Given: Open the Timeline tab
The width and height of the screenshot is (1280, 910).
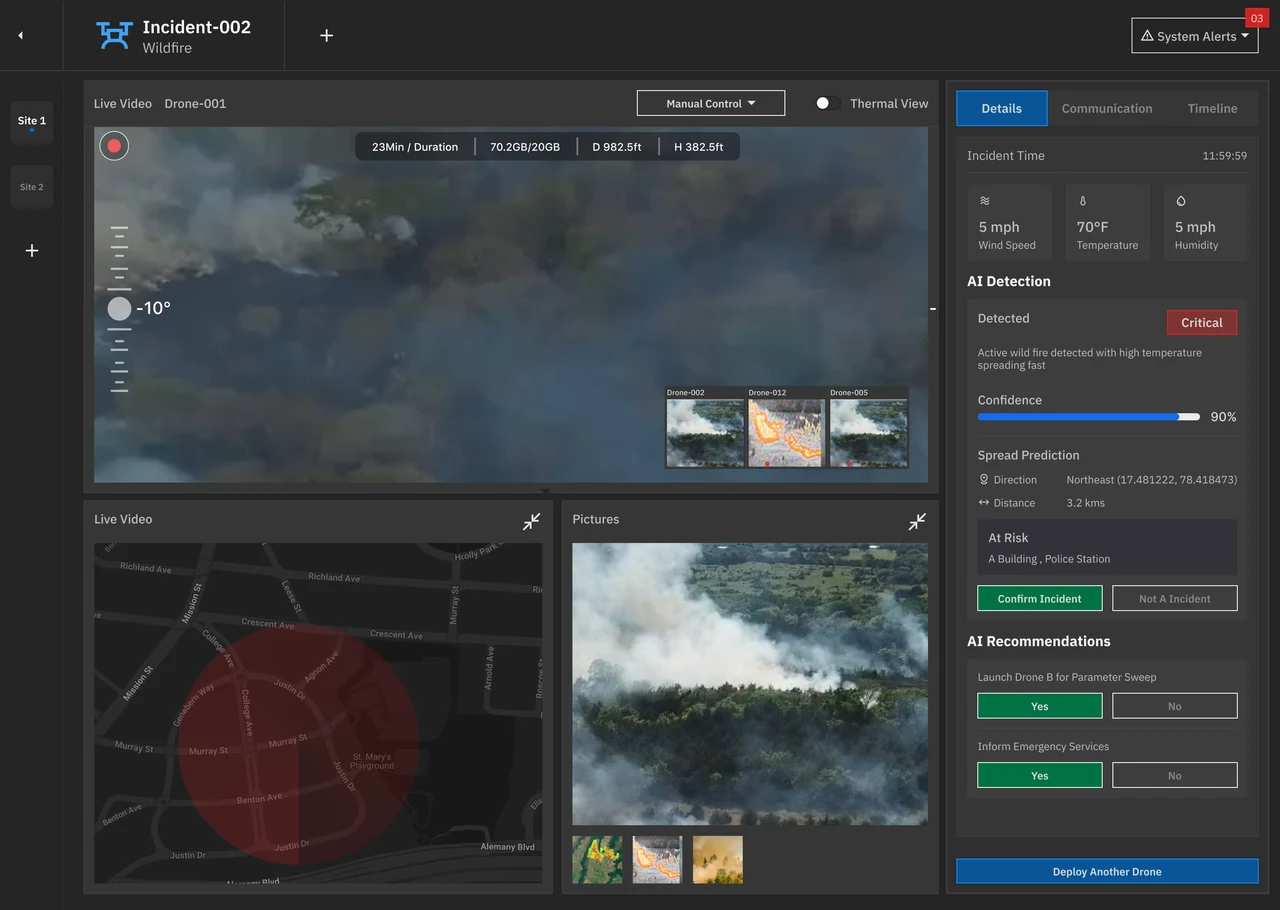Looking at the screenshot, I should coord(1212,108).
